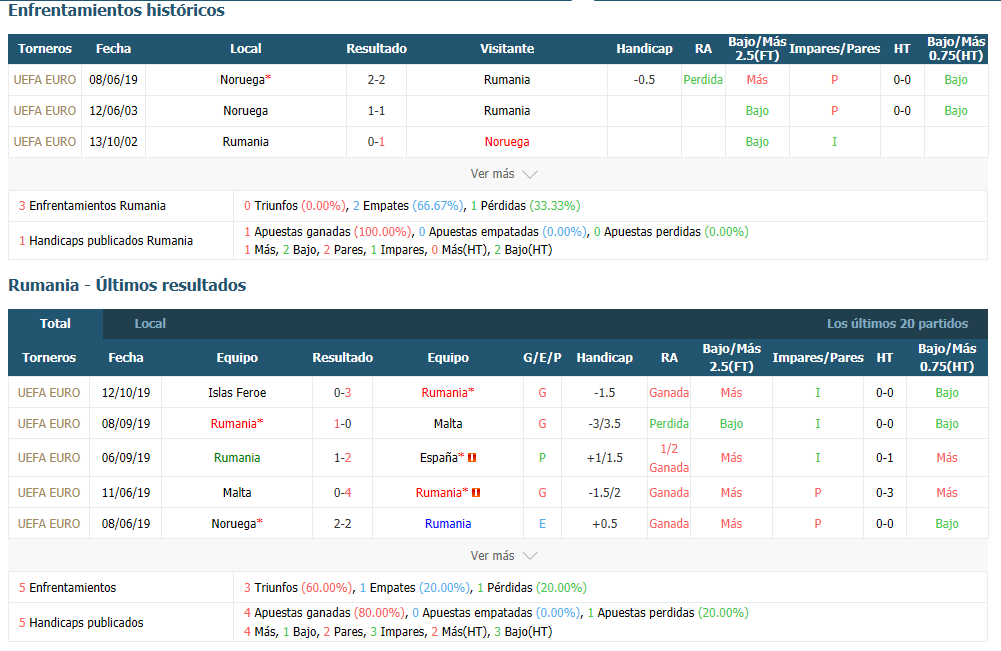Open green Rumania link in 06/09/19 row
The image size is (1001, 651).
(237, 458)
